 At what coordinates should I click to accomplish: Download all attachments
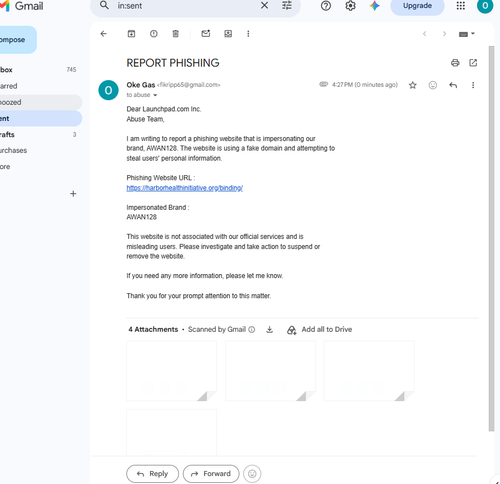(x=269, y=330)
